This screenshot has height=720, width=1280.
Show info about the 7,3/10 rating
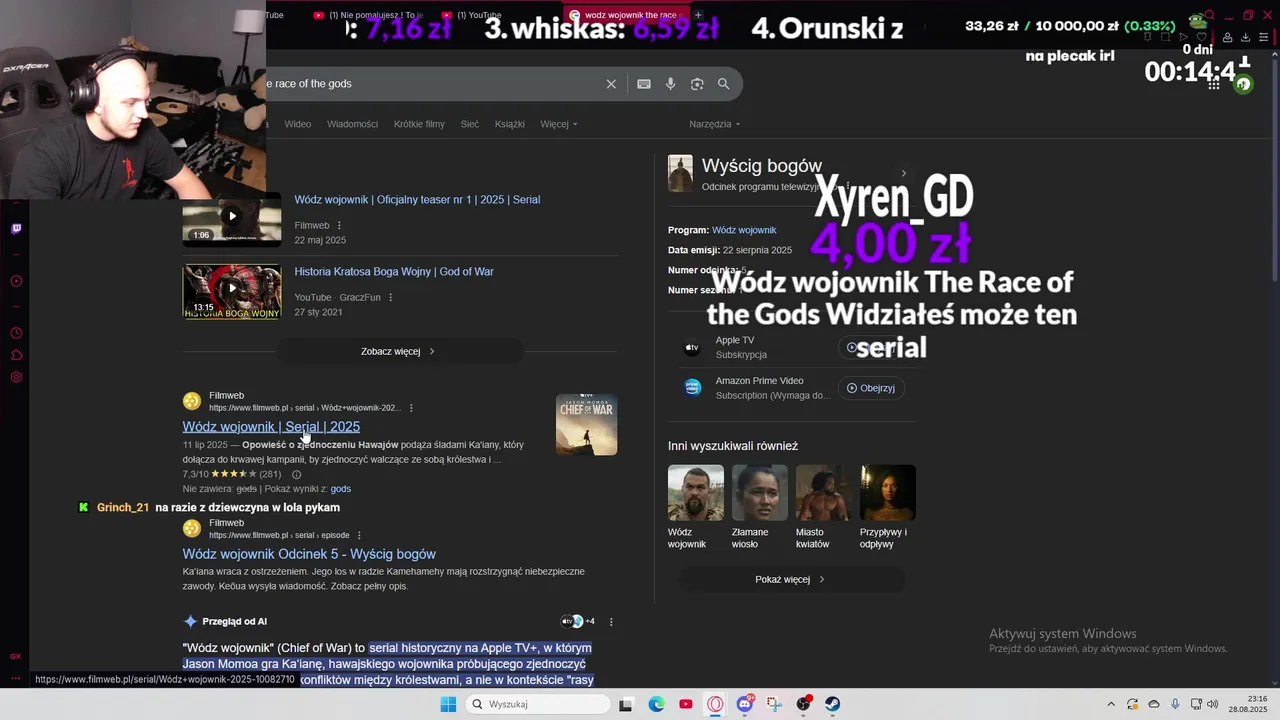[296, 474]
